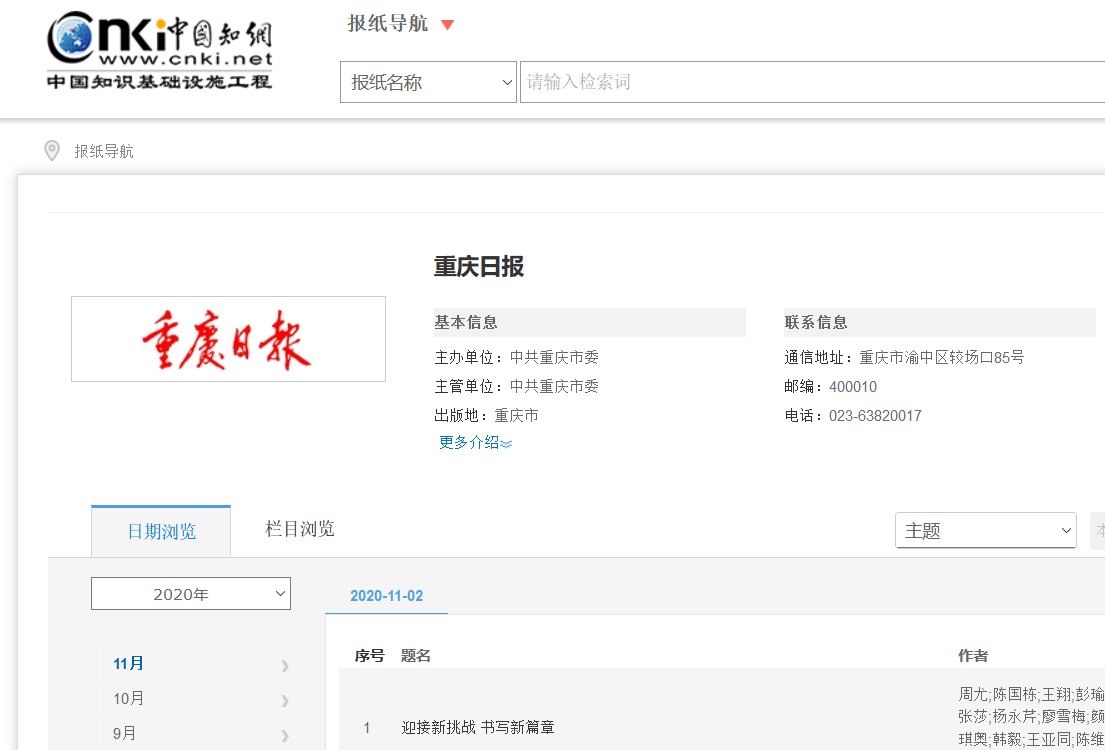The height and width of the screenshot is (750, 1105).
Task: Click the location pin icon in breadcrumb
Action: coord(51,151)
